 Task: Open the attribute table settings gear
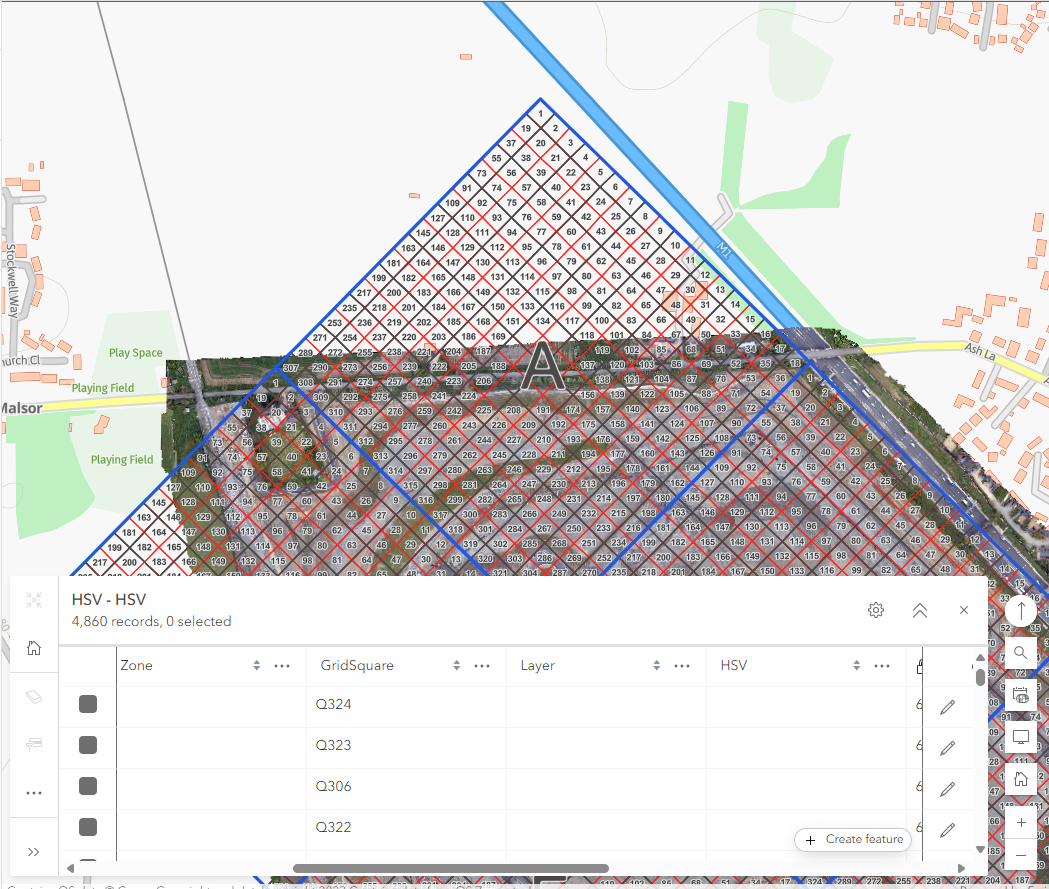tap(876, 610)
